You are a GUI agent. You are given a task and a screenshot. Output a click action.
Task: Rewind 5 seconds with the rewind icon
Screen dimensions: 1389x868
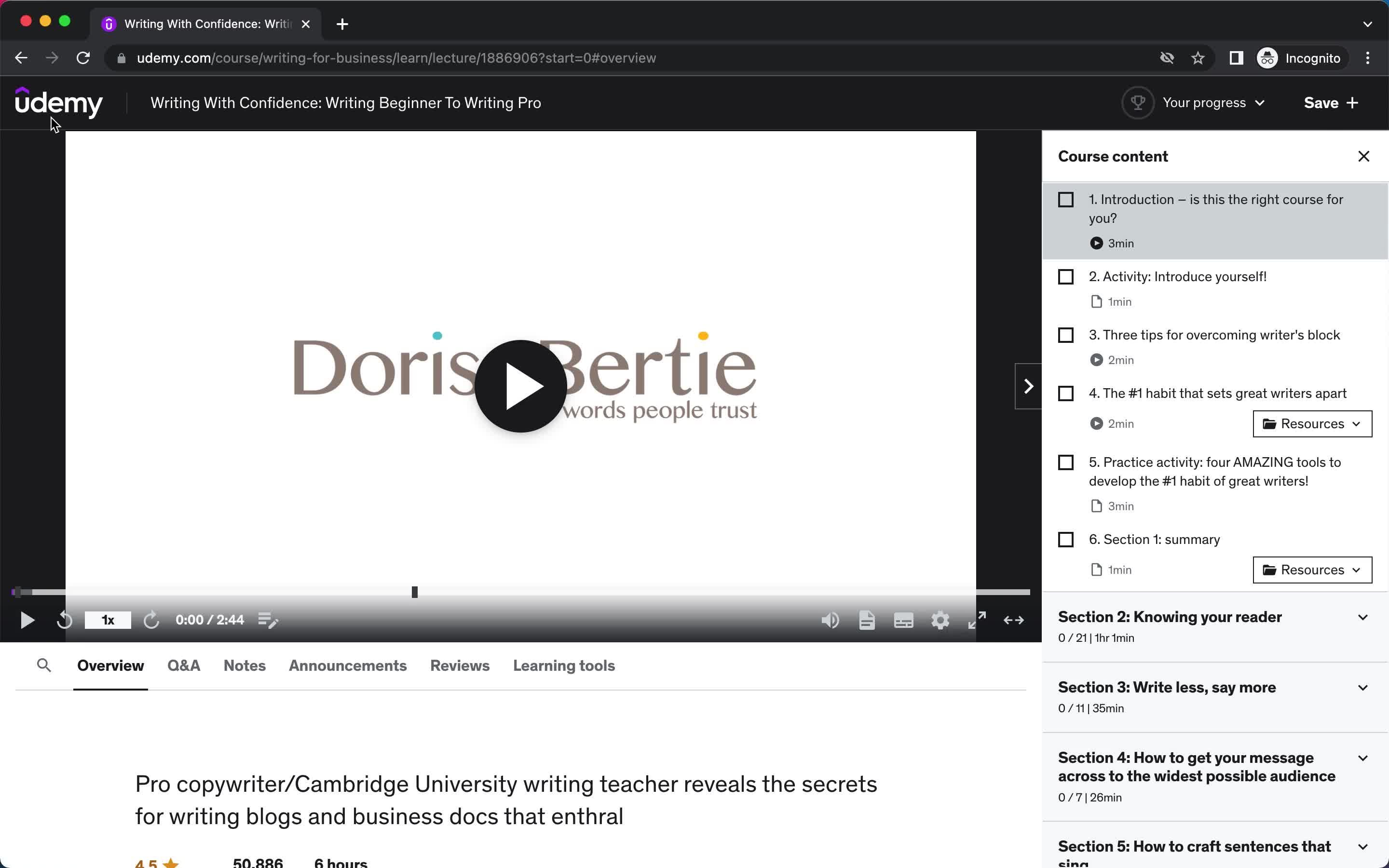point(64,620)
